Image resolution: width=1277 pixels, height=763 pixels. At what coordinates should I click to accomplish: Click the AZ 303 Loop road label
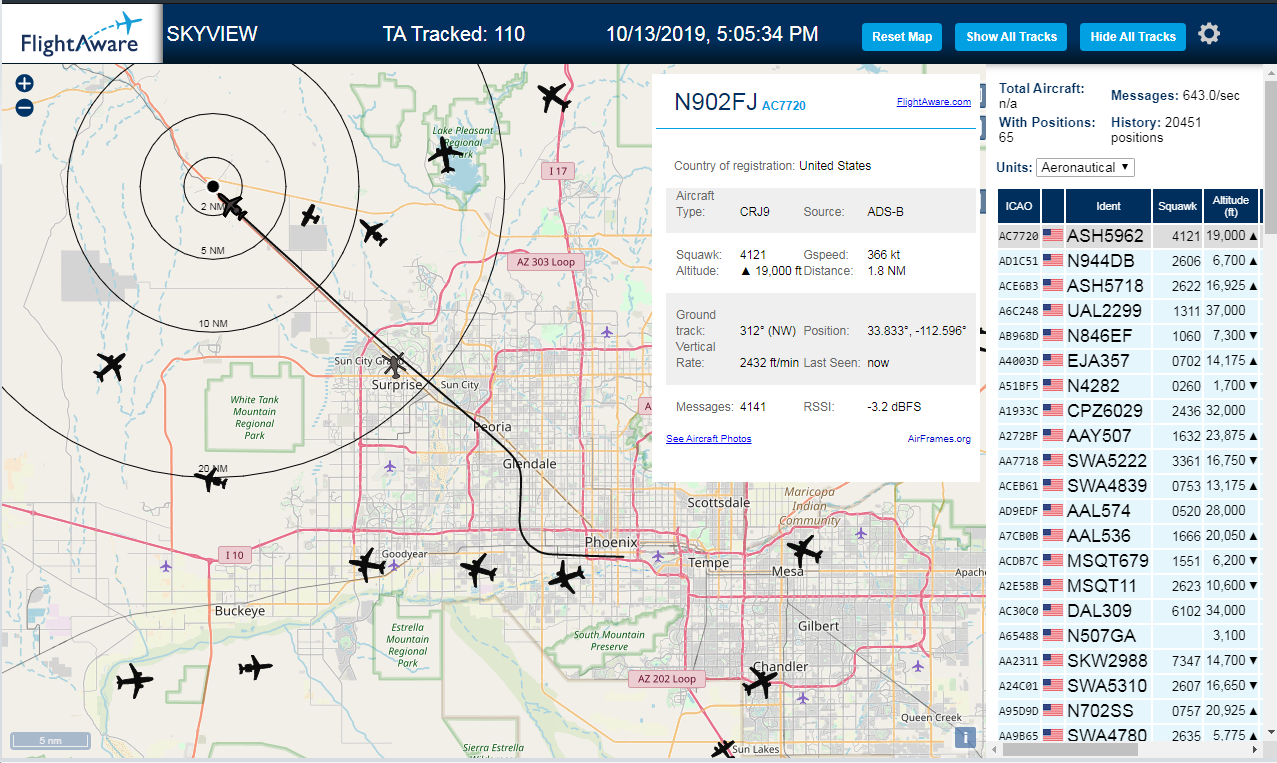point(546,262)
